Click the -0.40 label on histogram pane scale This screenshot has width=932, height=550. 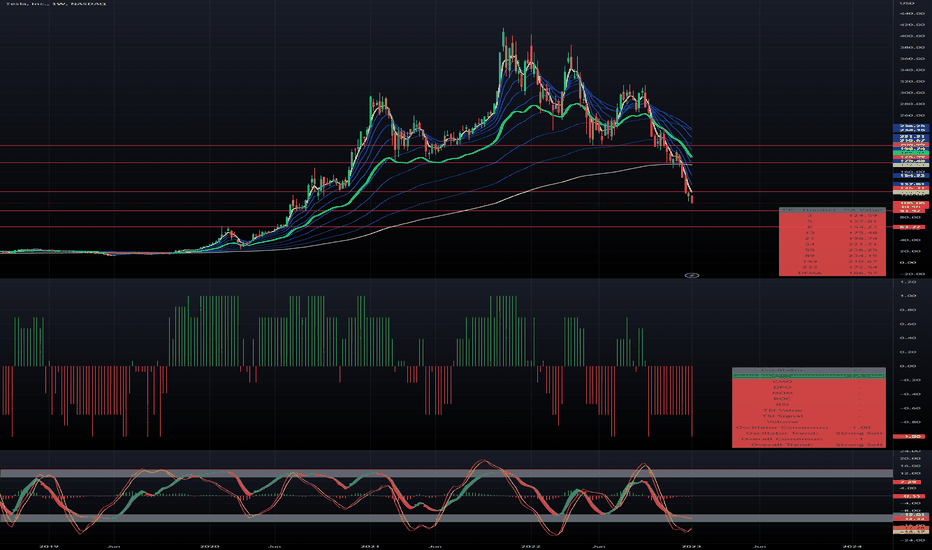(908, 394)
